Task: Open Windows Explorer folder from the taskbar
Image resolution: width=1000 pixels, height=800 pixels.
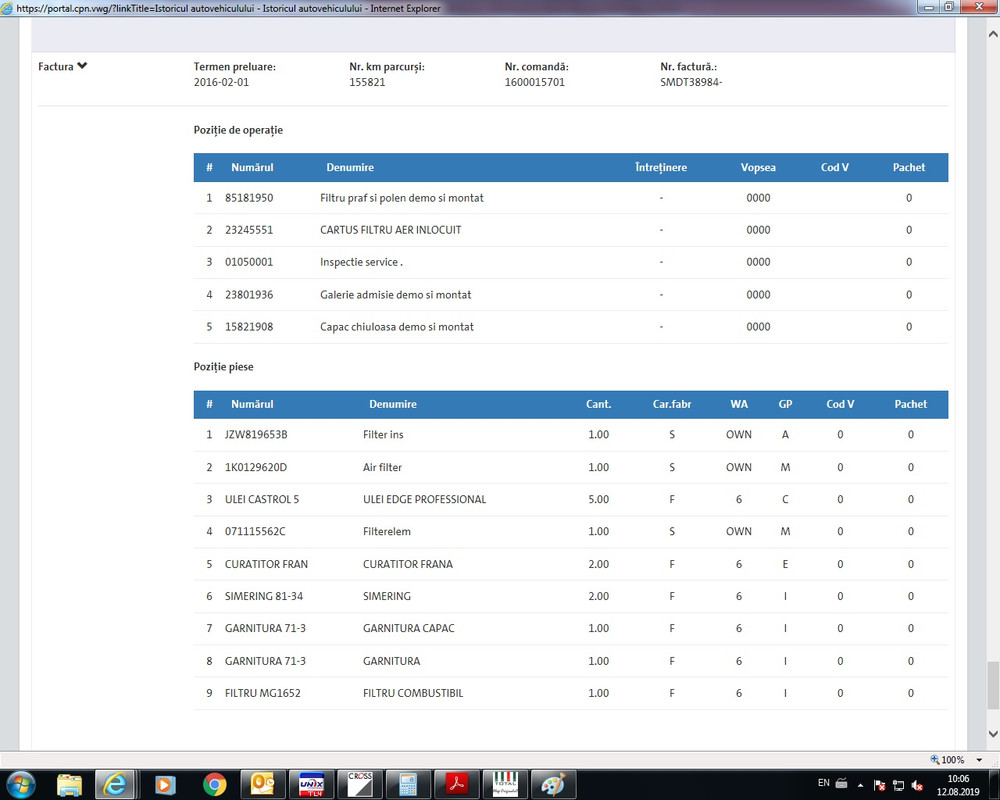Action: tap(69, 784)
